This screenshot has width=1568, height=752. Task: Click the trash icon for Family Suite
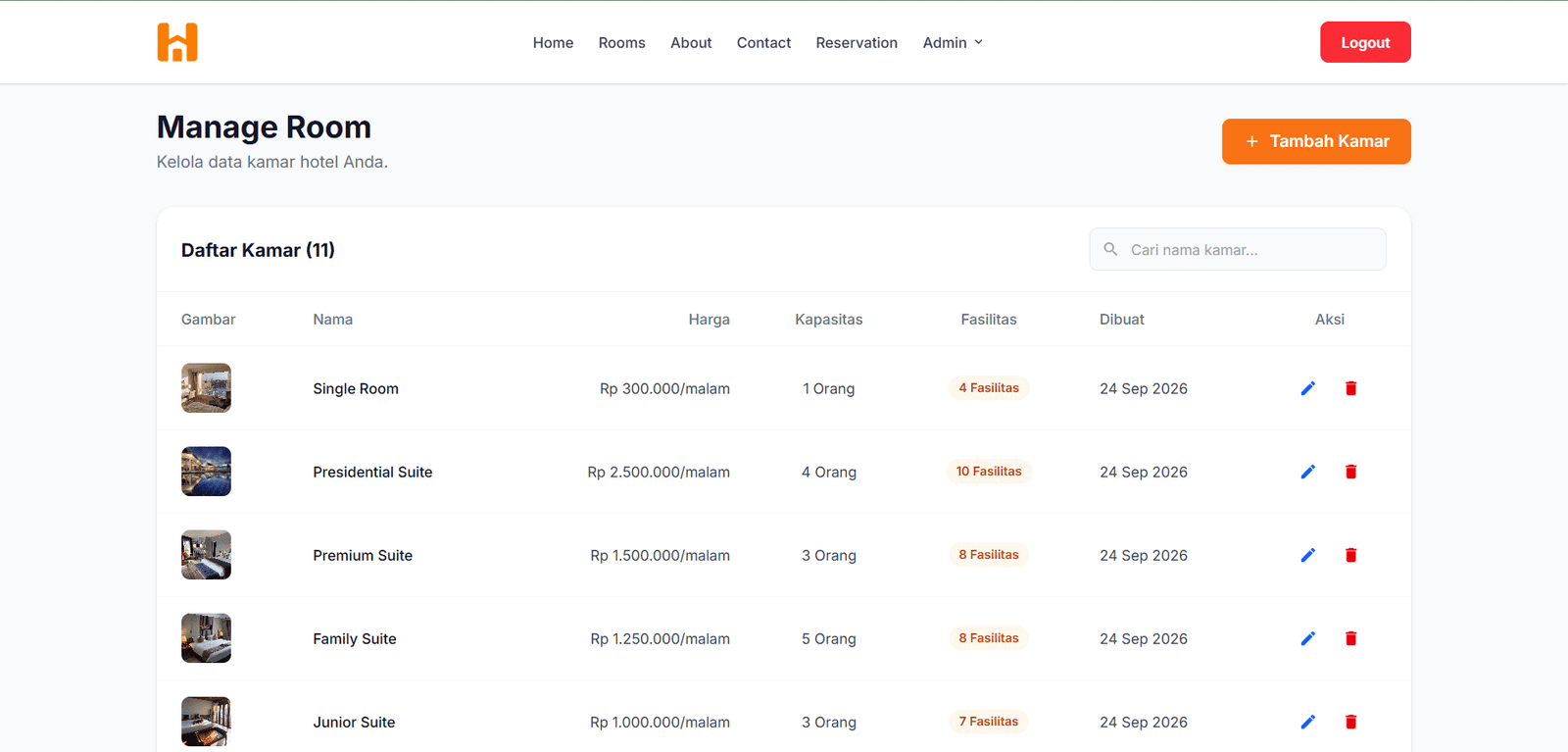pyautogui.click(x=1350, y=638)
